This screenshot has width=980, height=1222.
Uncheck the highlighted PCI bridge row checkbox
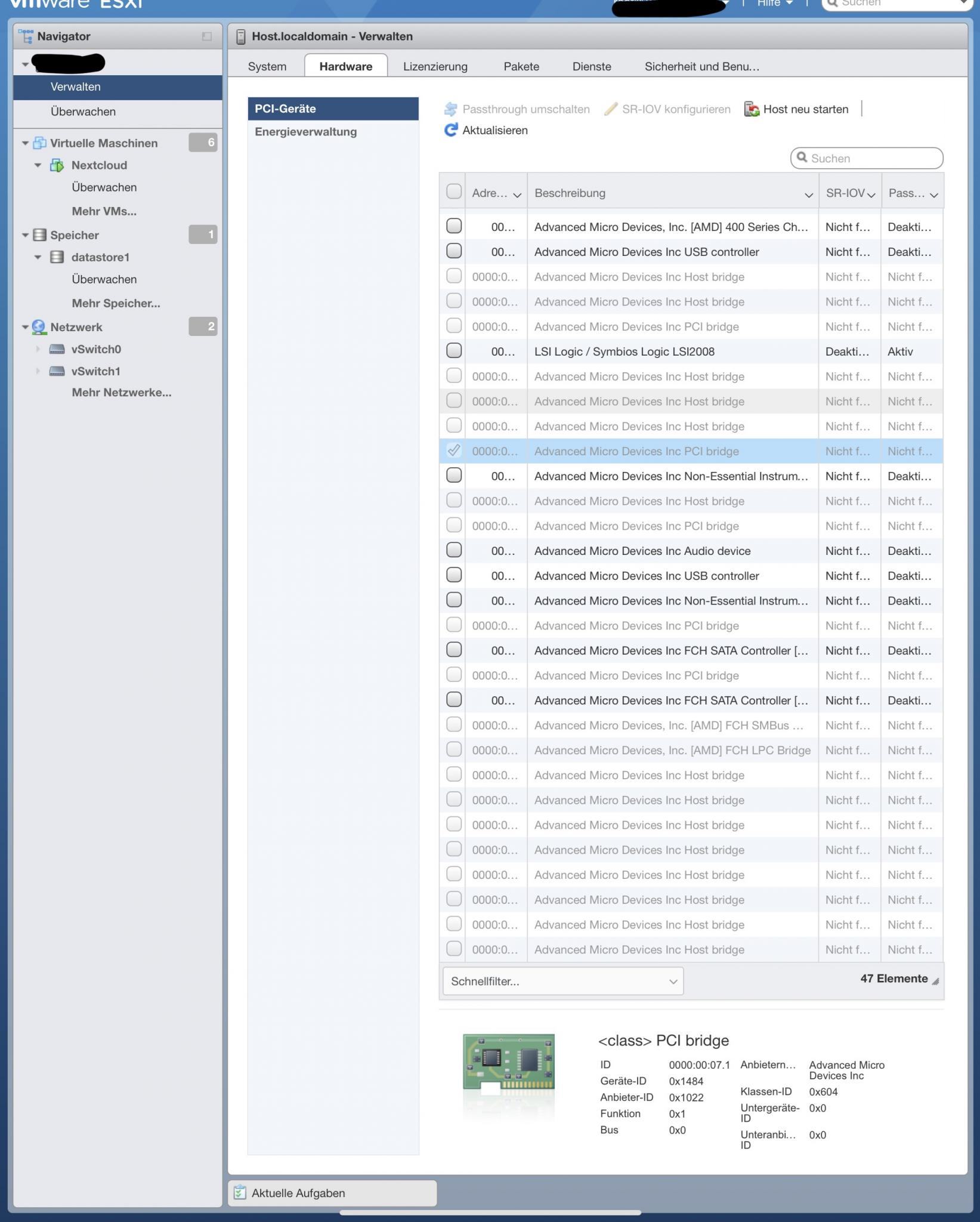[x=454, y=450]
